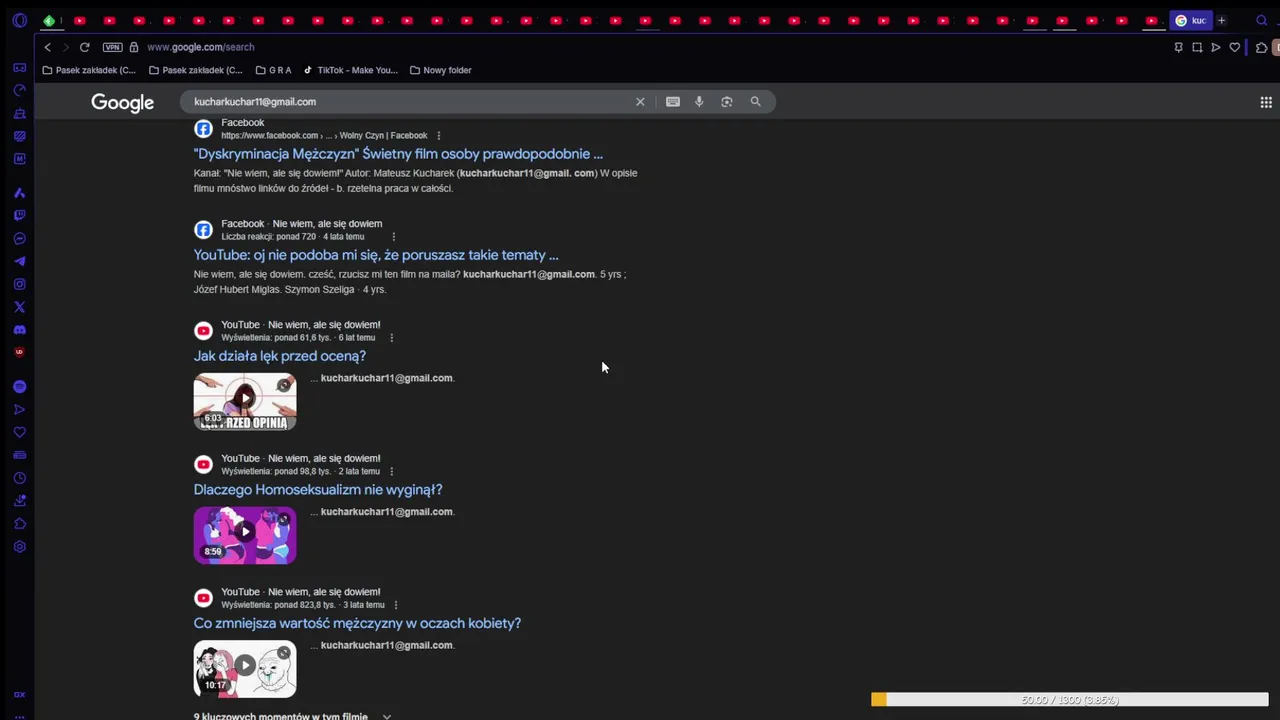Open 'Jak działa lęk przed oceną?' result
Viewport: 1280px width, 720px height.
280,356
